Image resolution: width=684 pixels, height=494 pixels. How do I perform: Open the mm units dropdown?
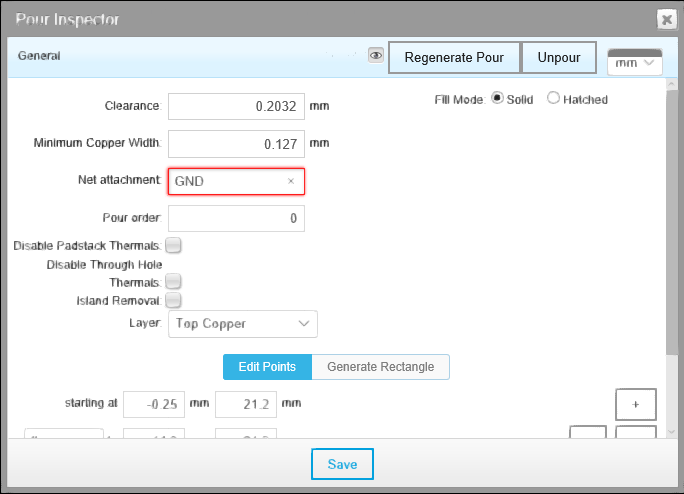[x=635, y=63]
